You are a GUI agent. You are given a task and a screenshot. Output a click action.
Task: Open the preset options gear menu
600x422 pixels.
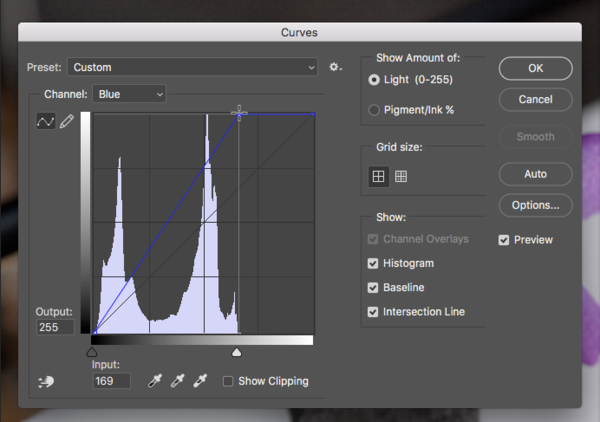(x=336, y=67)
